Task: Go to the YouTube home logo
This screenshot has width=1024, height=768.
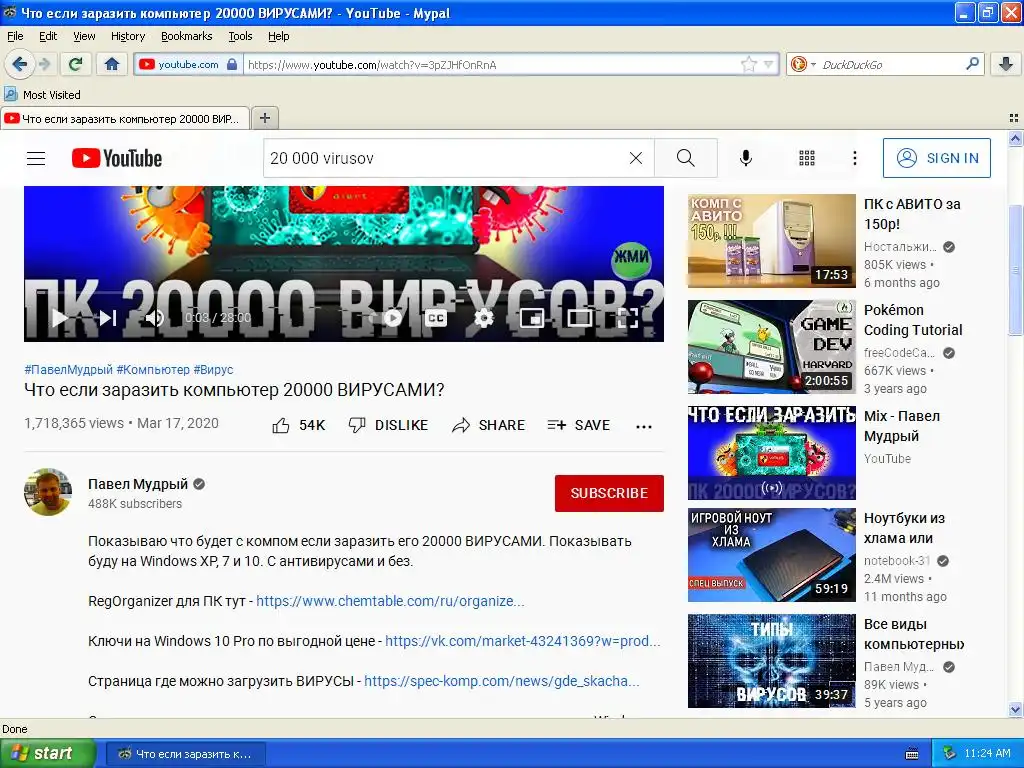Action: (117, 158)
